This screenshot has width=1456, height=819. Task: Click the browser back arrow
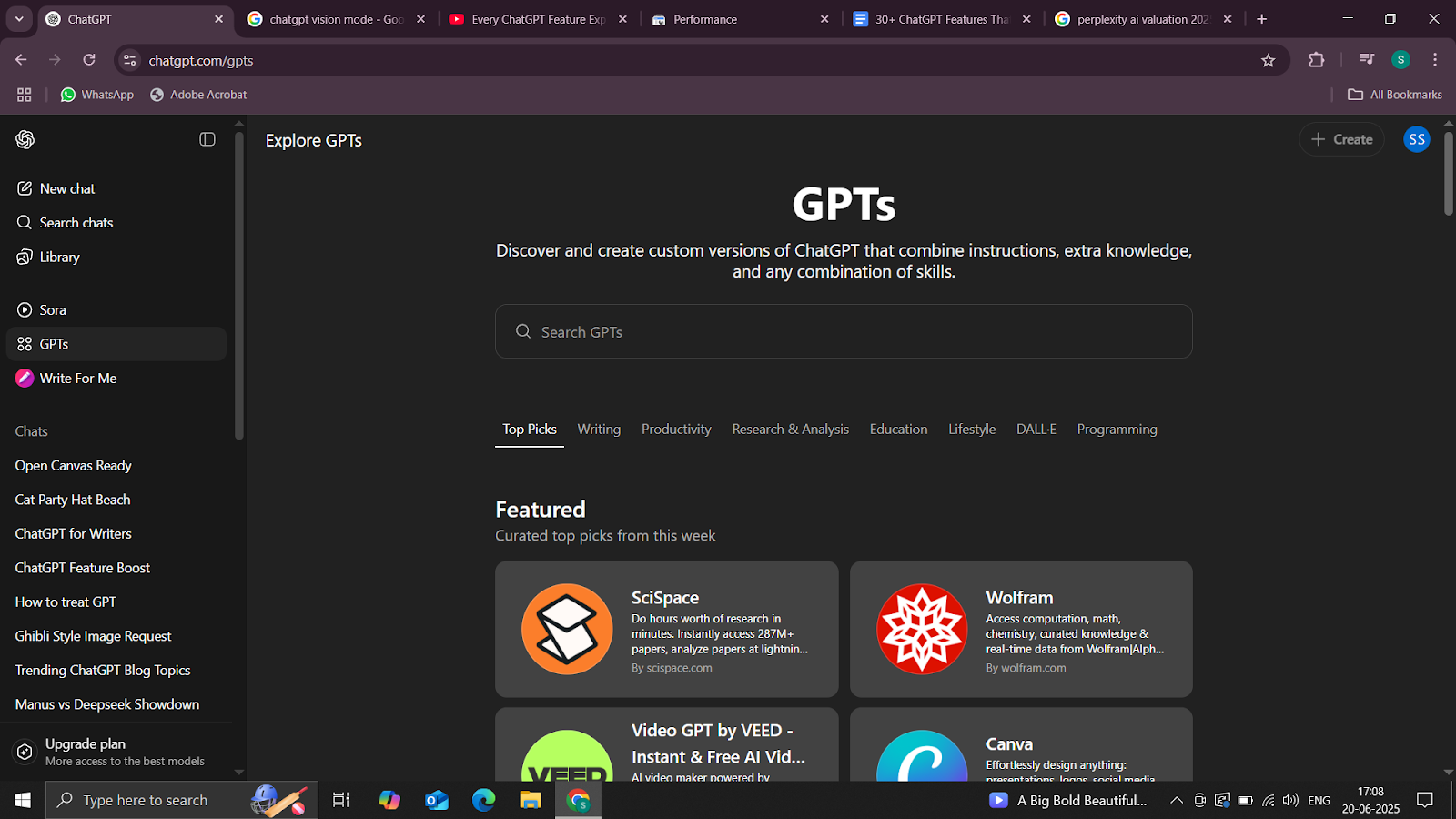21,60
